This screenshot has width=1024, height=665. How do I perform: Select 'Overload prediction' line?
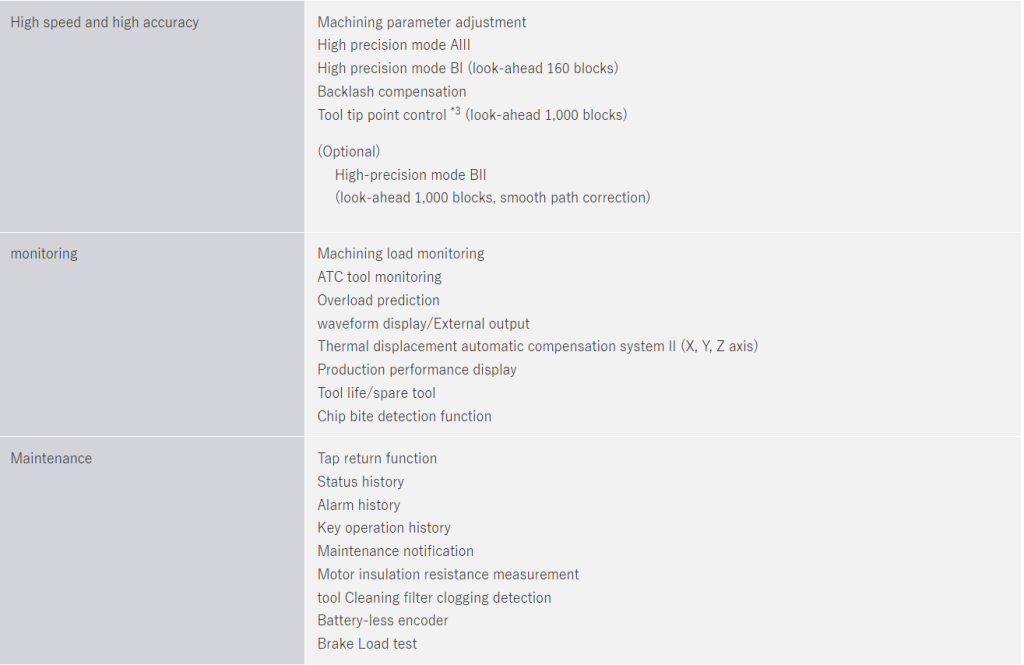tap(378, 300)
